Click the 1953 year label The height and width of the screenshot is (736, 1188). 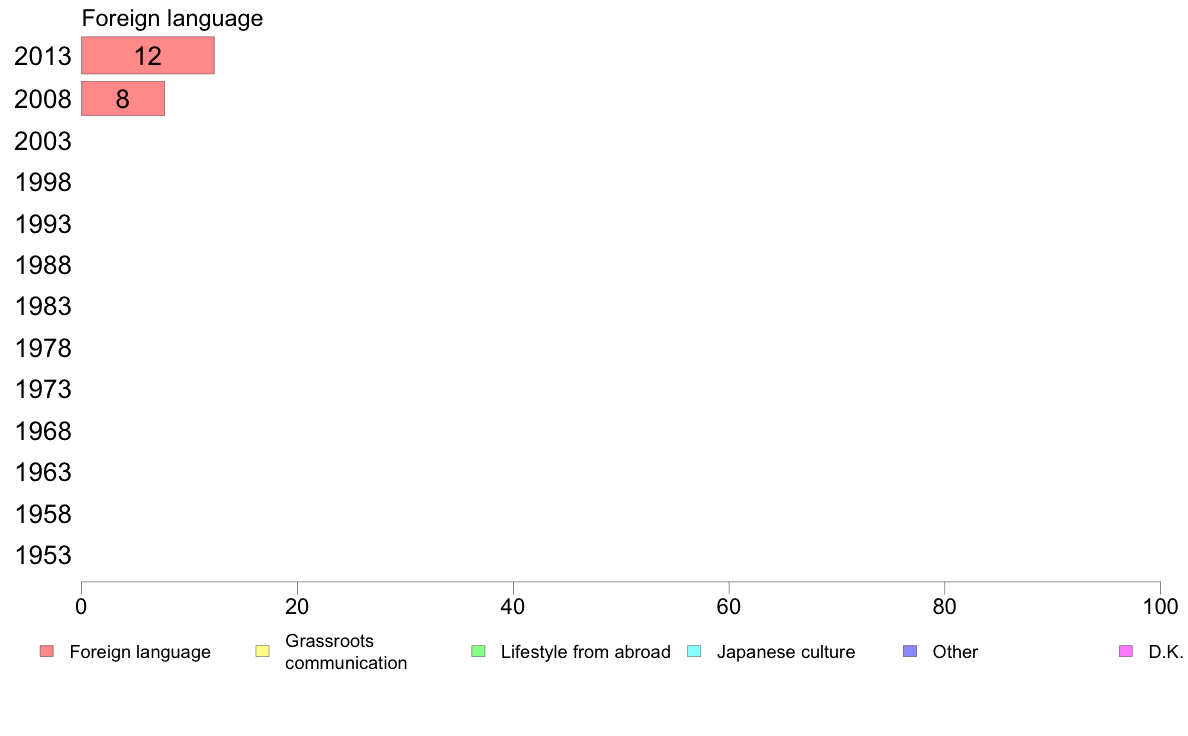click(x=42, y=556)
